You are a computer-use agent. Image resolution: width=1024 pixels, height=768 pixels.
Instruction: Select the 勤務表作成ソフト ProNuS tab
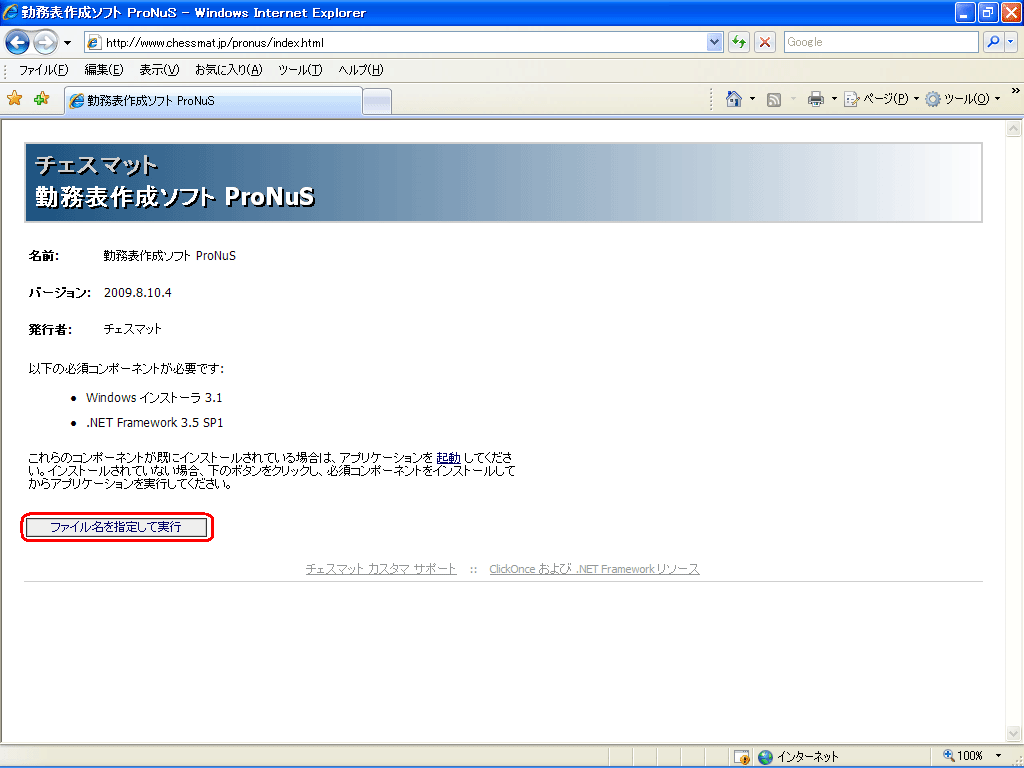(x=213, y=101)
